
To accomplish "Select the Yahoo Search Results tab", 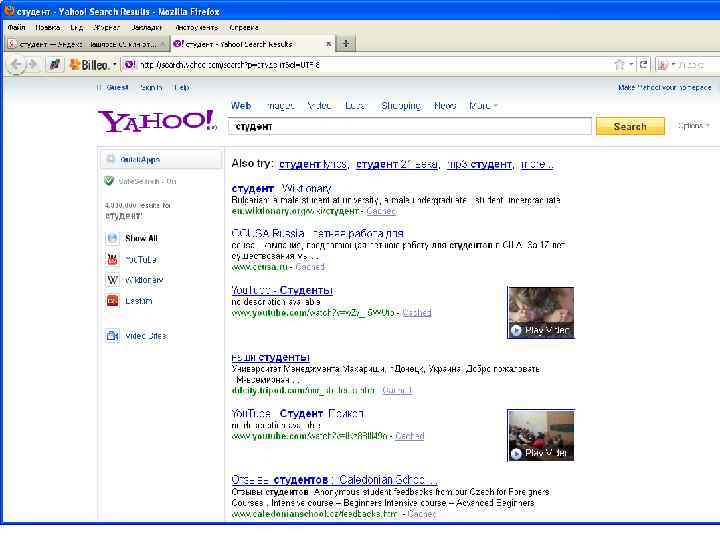I will (x=253, y=44).
